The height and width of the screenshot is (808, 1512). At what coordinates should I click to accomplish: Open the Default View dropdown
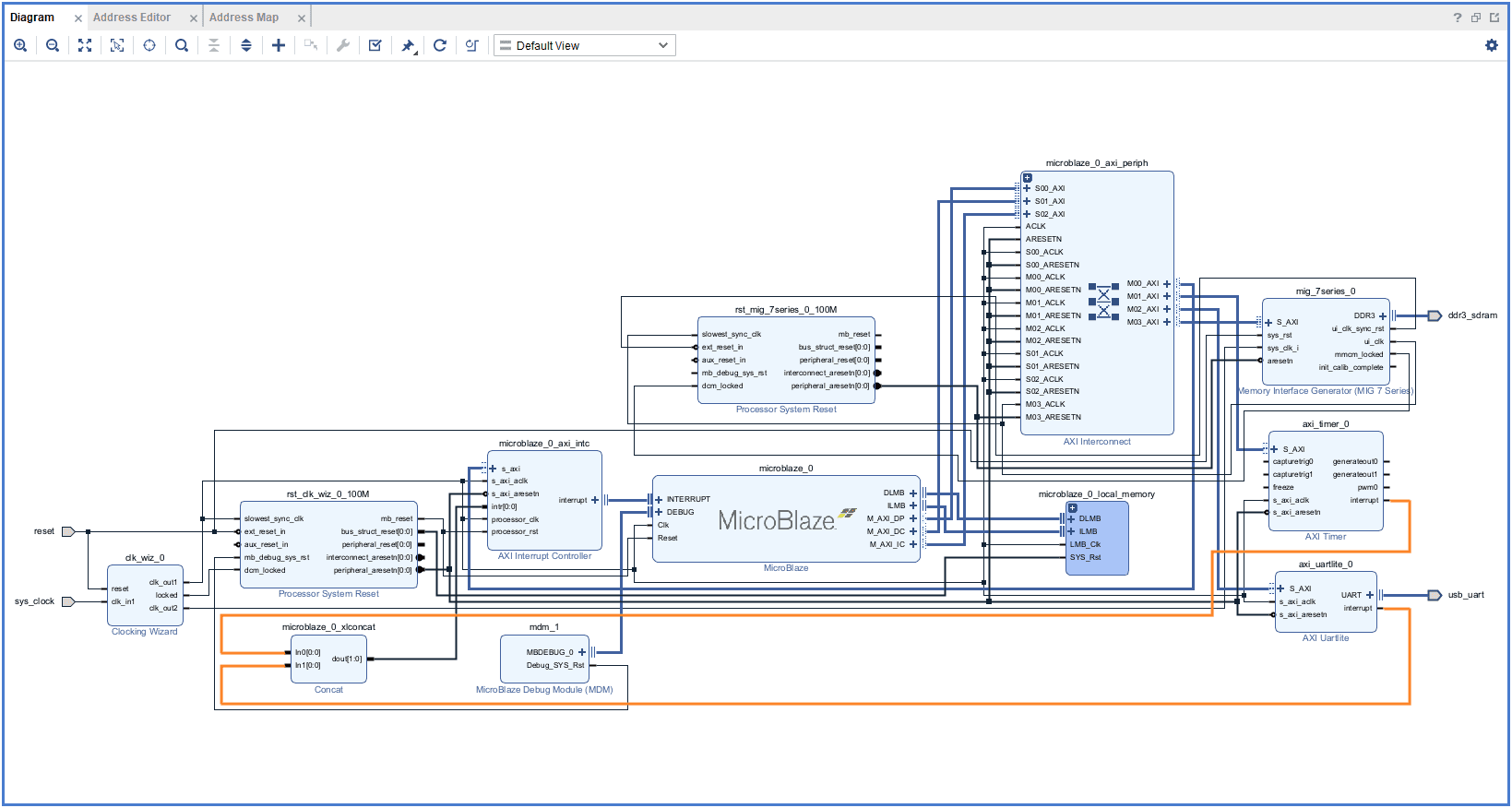[x=585, y=45]
